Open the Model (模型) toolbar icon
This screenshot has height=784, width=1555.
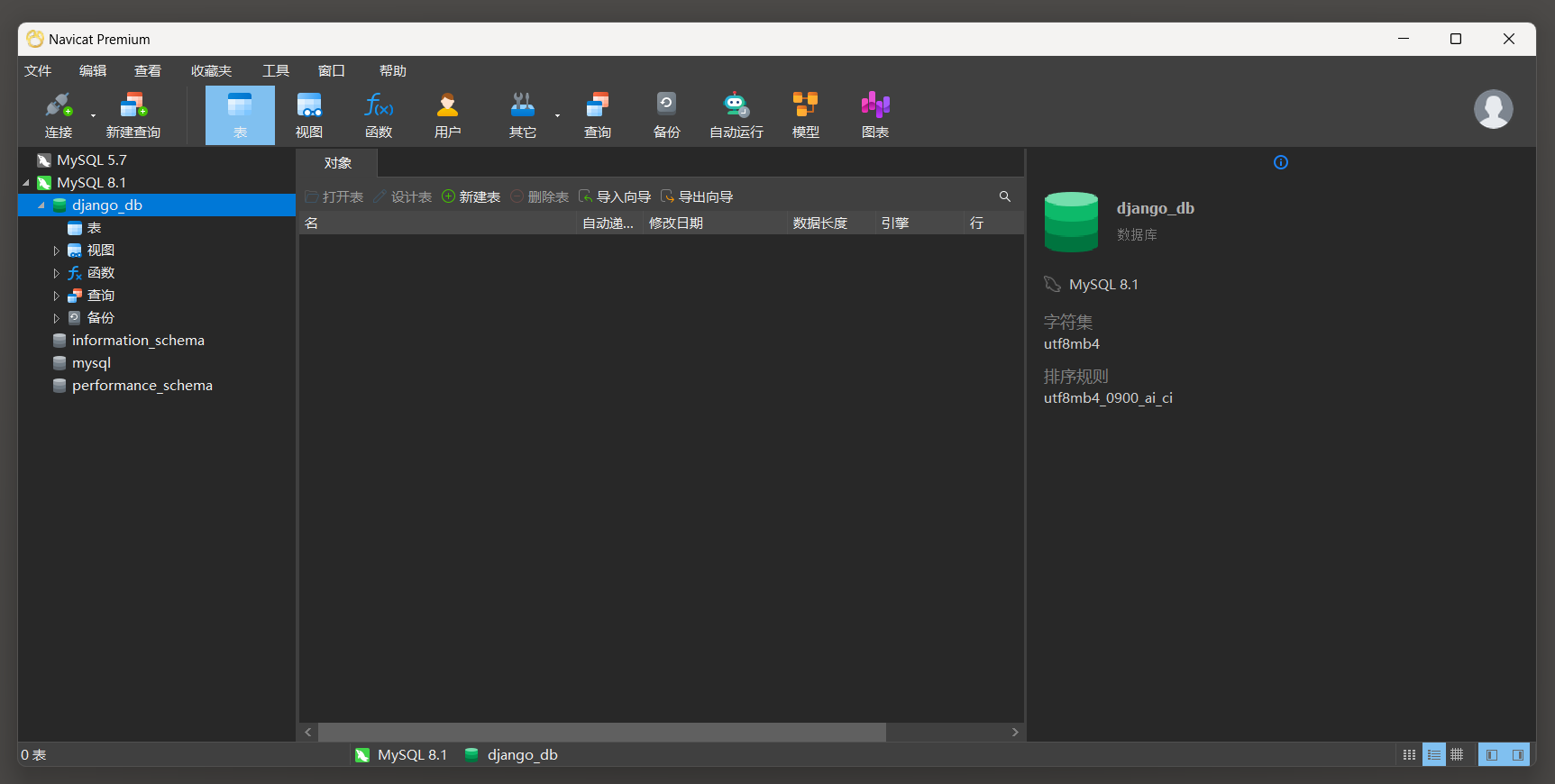point(806,115)
